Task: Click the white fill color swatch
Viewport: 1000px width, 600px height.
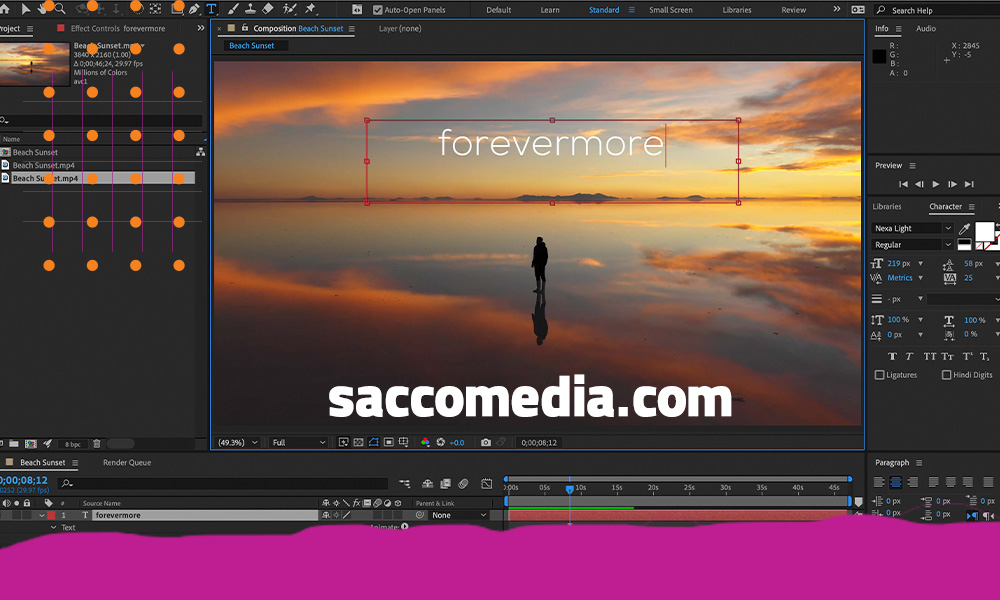Action: click(x=984, y=231)
